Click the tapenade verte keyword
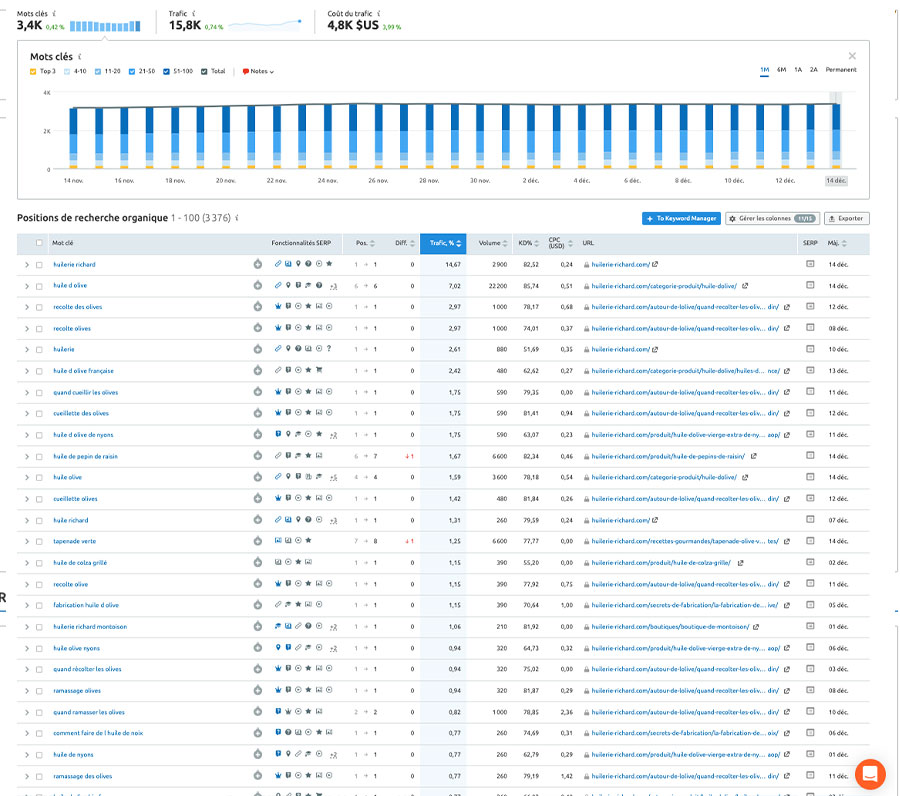 72,541
